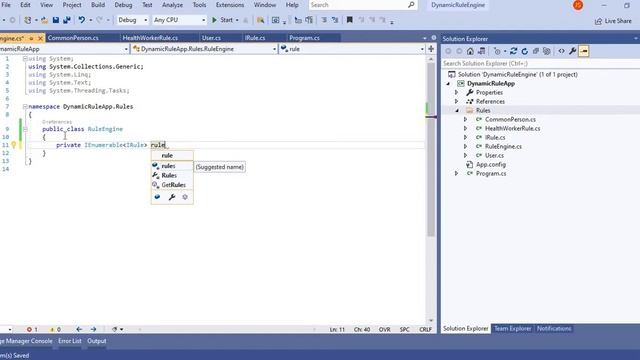This screenshot has height=360, width=640.
Task: Click the navigate backward arrow in status strip
Action: pos(79,329)
